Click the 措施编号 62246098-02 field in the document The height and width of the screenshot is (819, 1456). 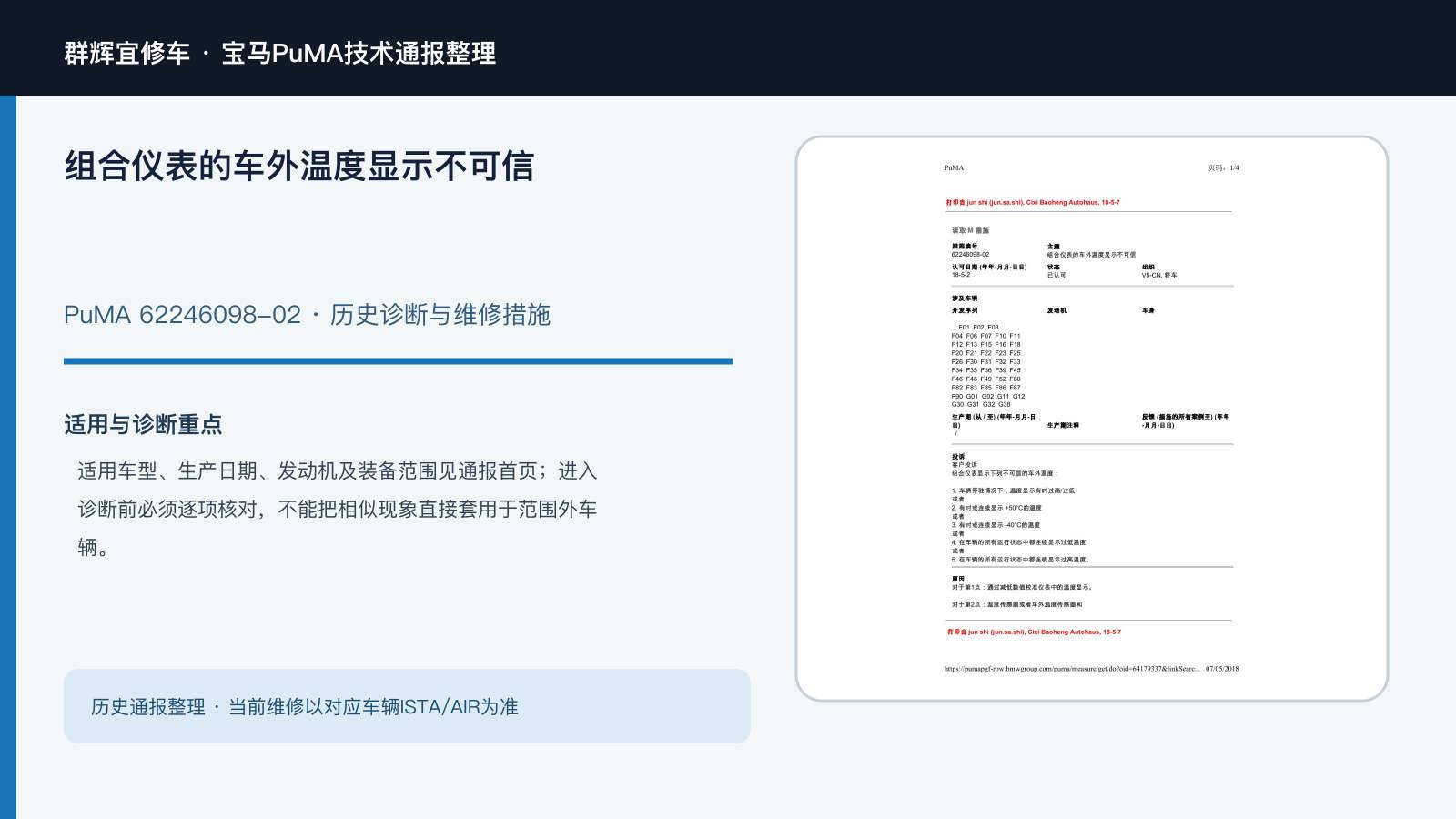tap(971, 250)
